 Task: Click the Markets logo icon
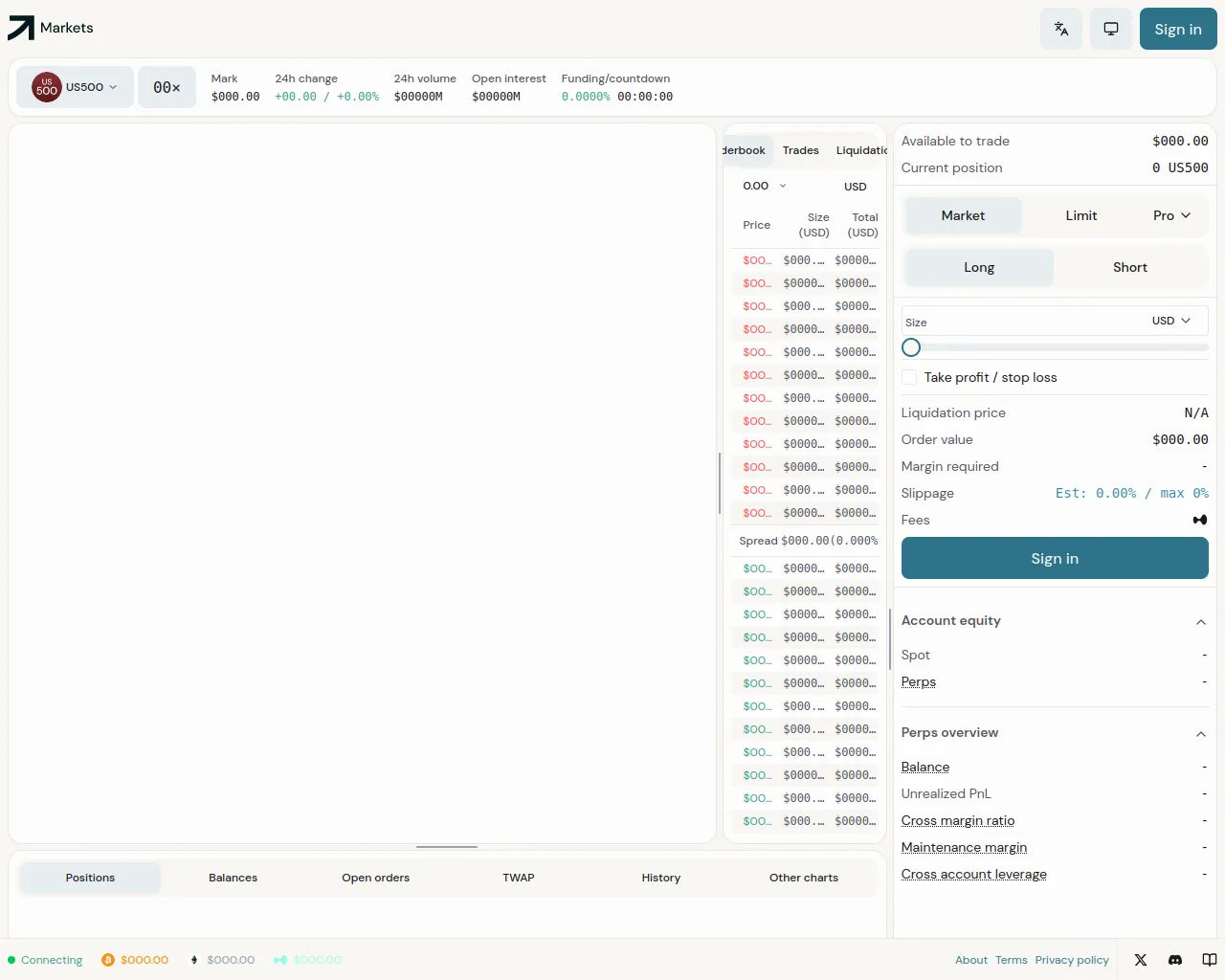21,29
